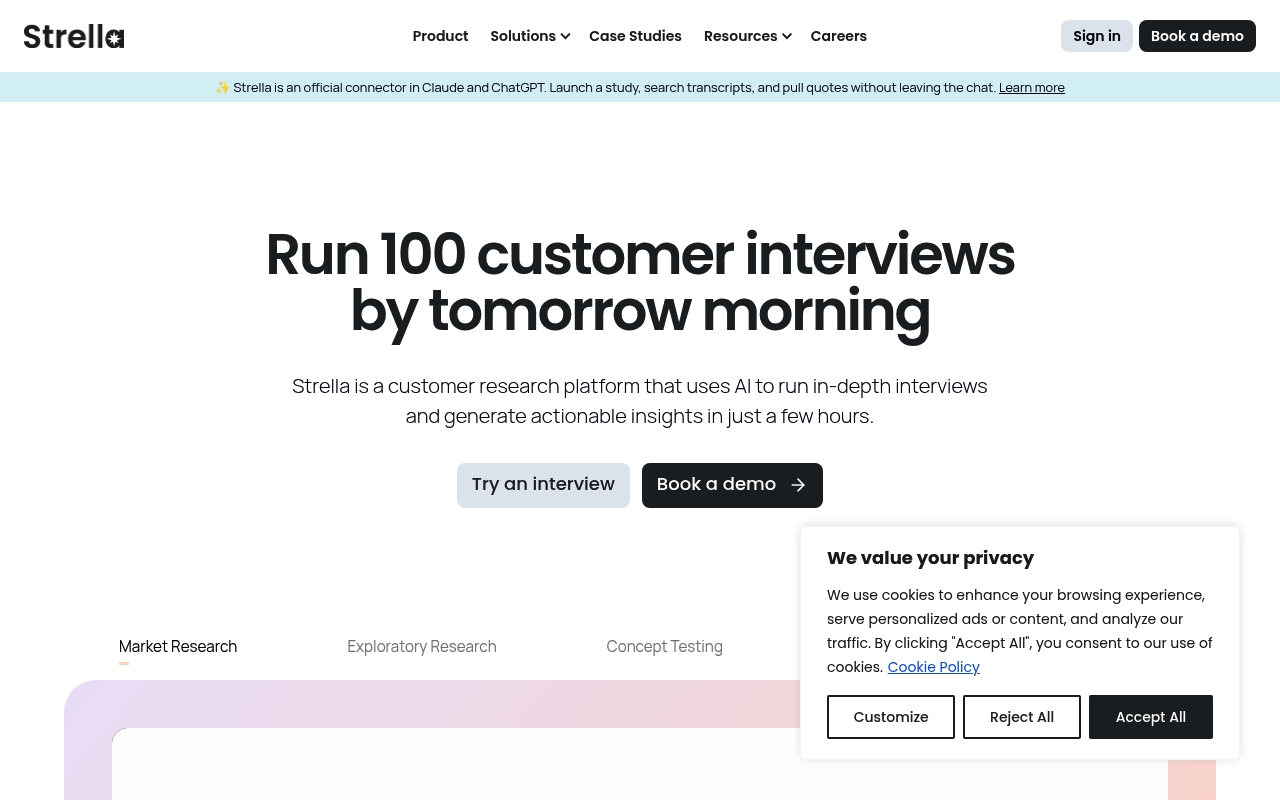
Task: Click the Try an interview button
Action: [x=543, y=485]
